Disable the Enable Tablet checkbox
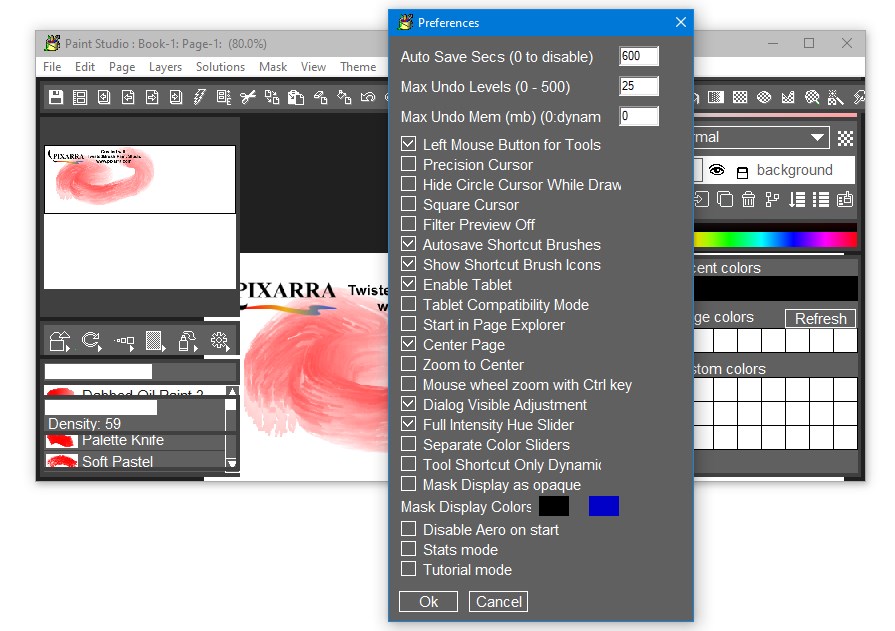Screen dimensions: 895x631 (x=408, y=284)
